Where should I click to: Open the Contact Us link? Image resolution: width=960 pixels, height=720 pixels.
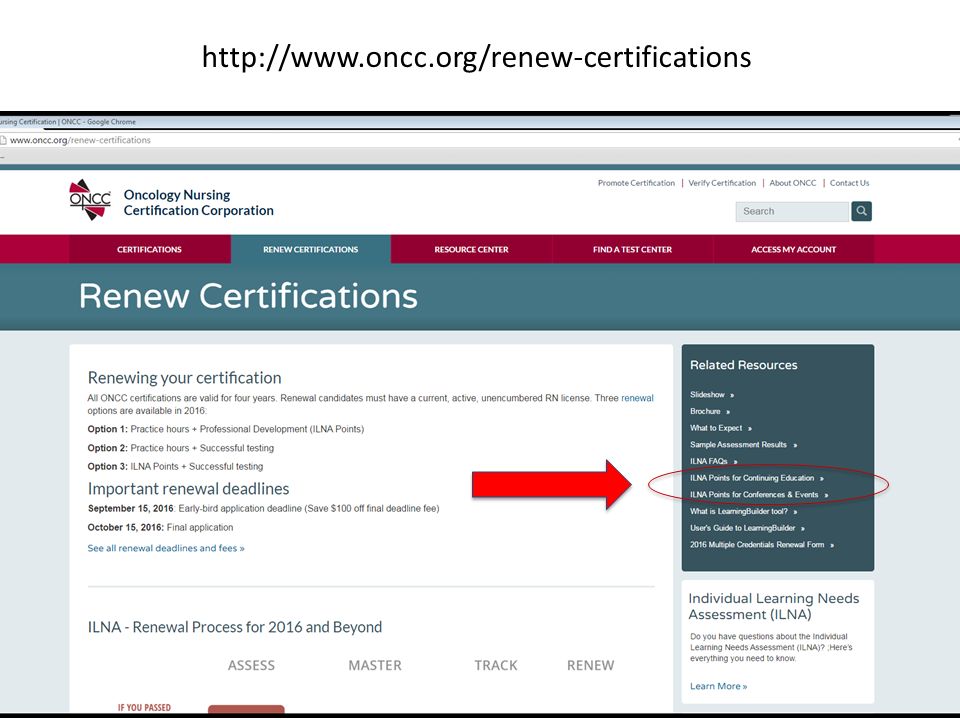pos(849,183)
